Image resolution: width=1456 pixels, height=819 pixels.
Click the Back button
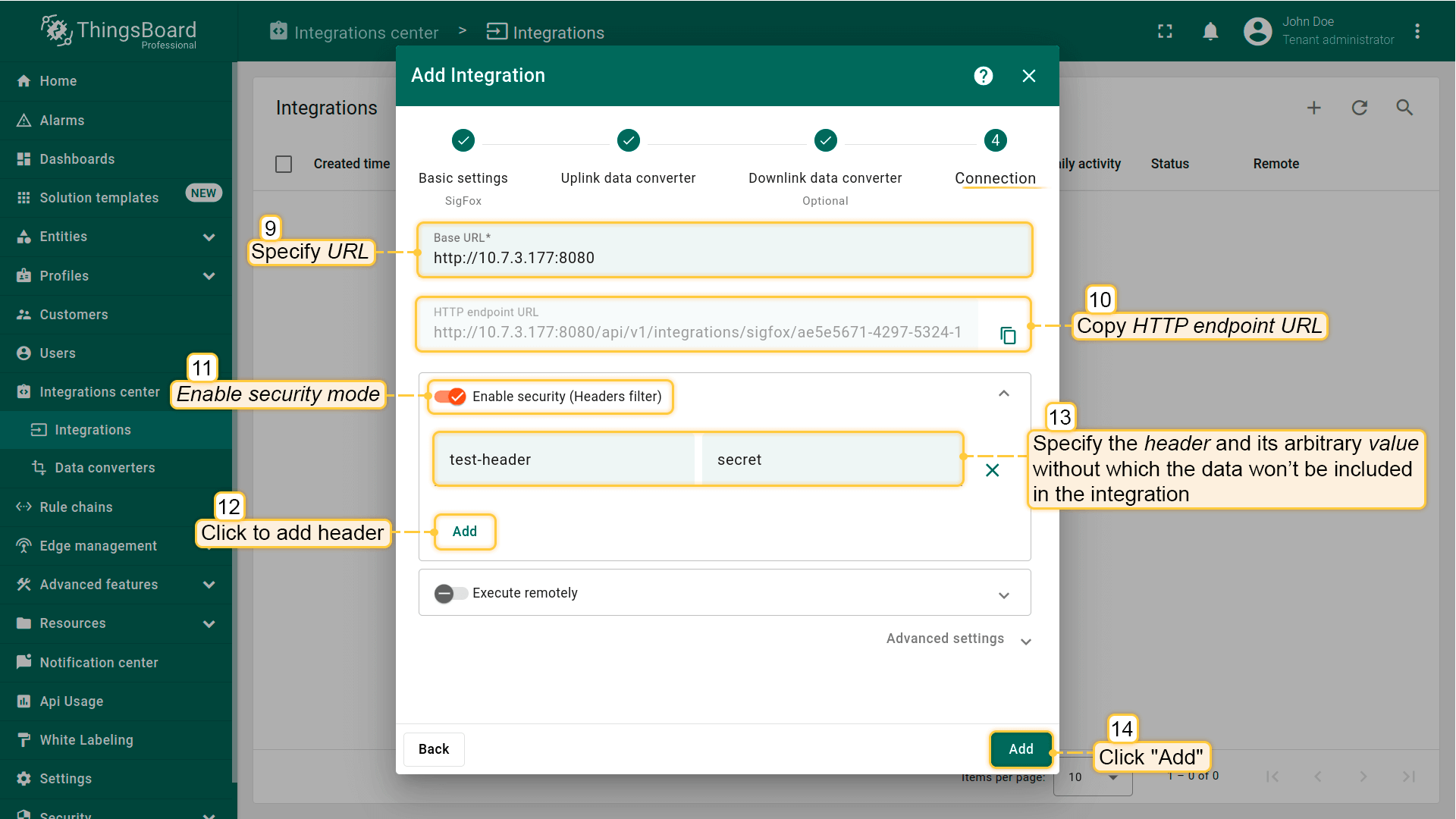click(434, 749)
